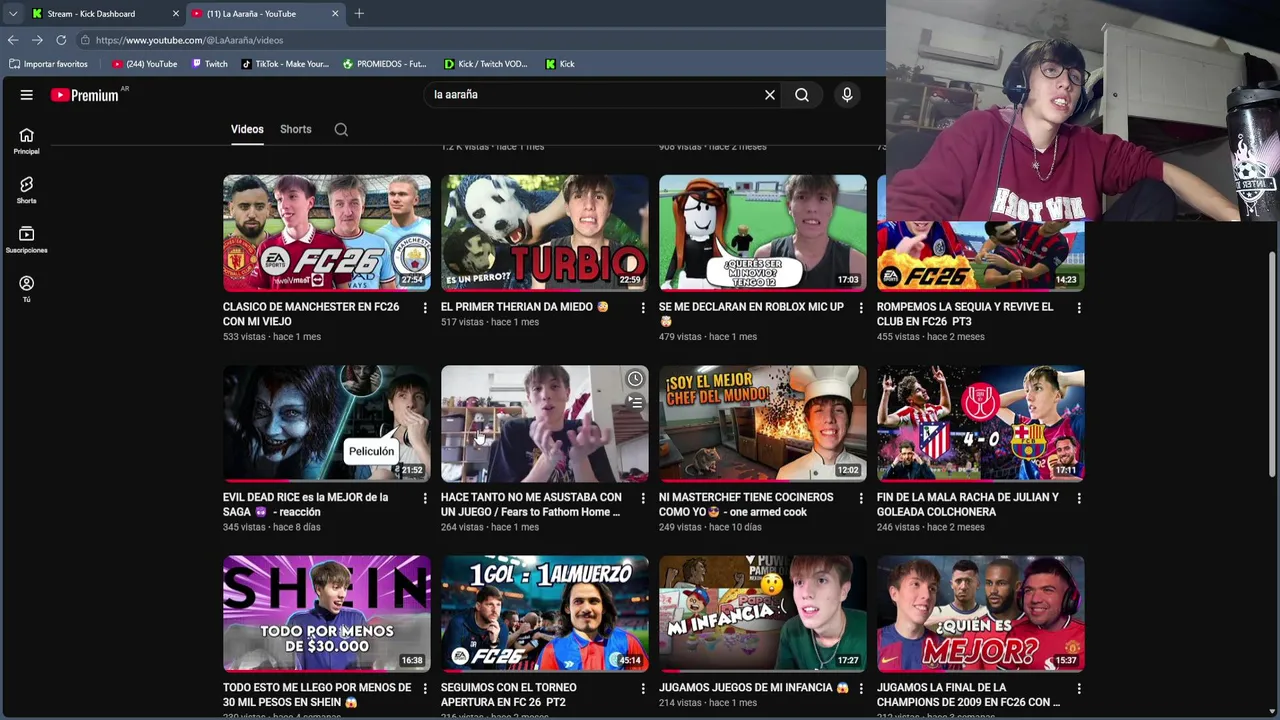Play Soy el mejor chef thumbnail

(763, 423)
